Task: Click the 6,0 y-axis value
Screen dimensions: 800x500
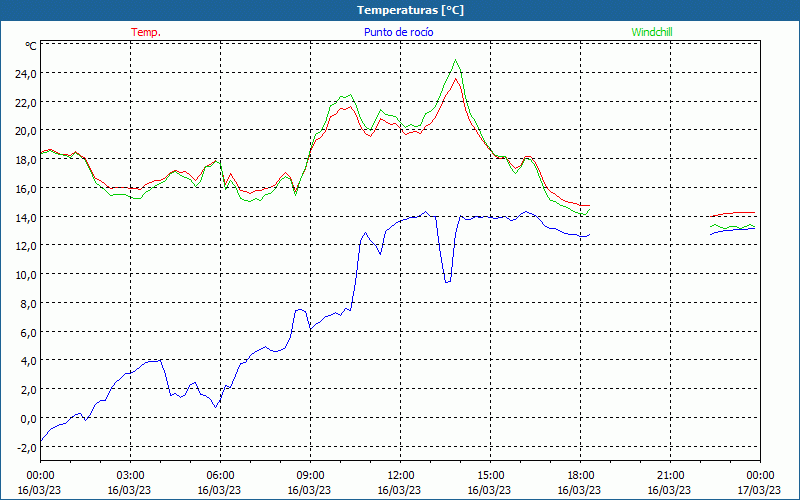Action: pos(28,332)
